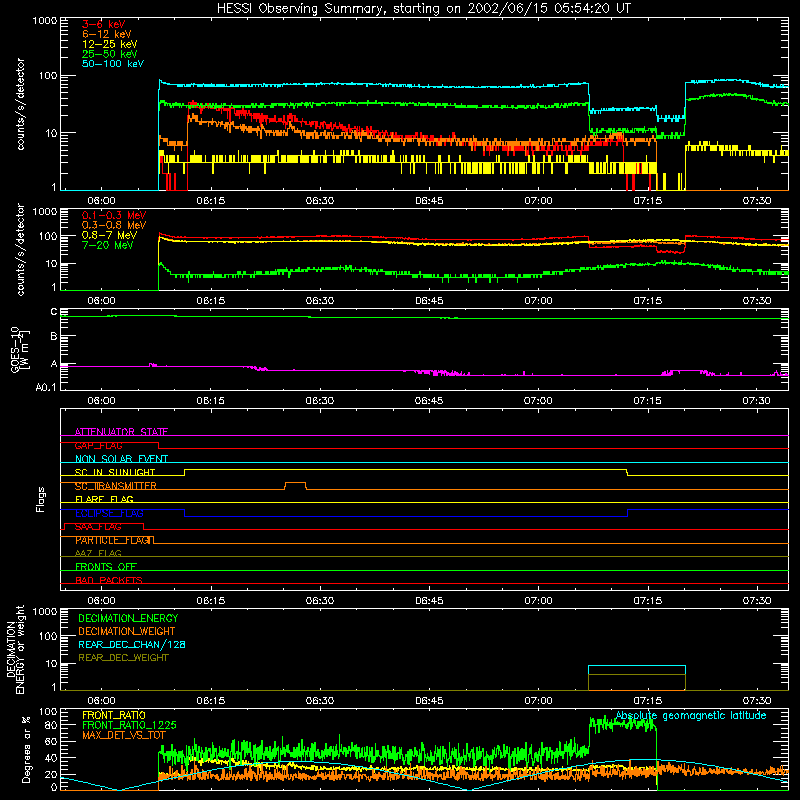Click the 25-50 keV legend entry
Image resolution: width=800 pixels, height=800 pixels.
[x=110, y=54]
